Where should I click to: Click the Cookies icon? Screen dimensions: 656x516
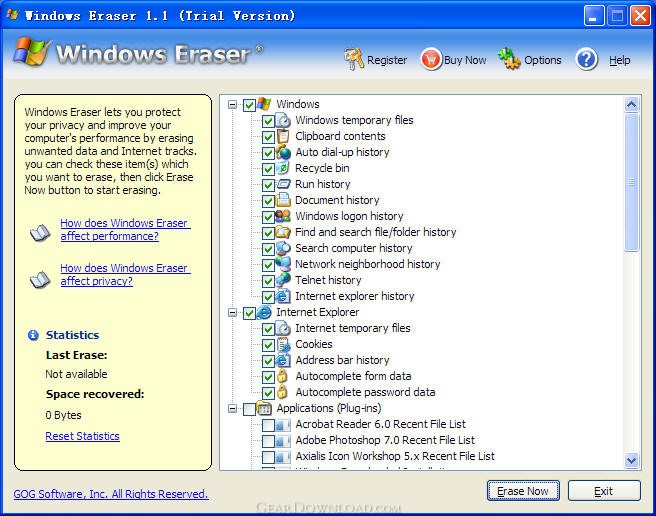(283, 344)
